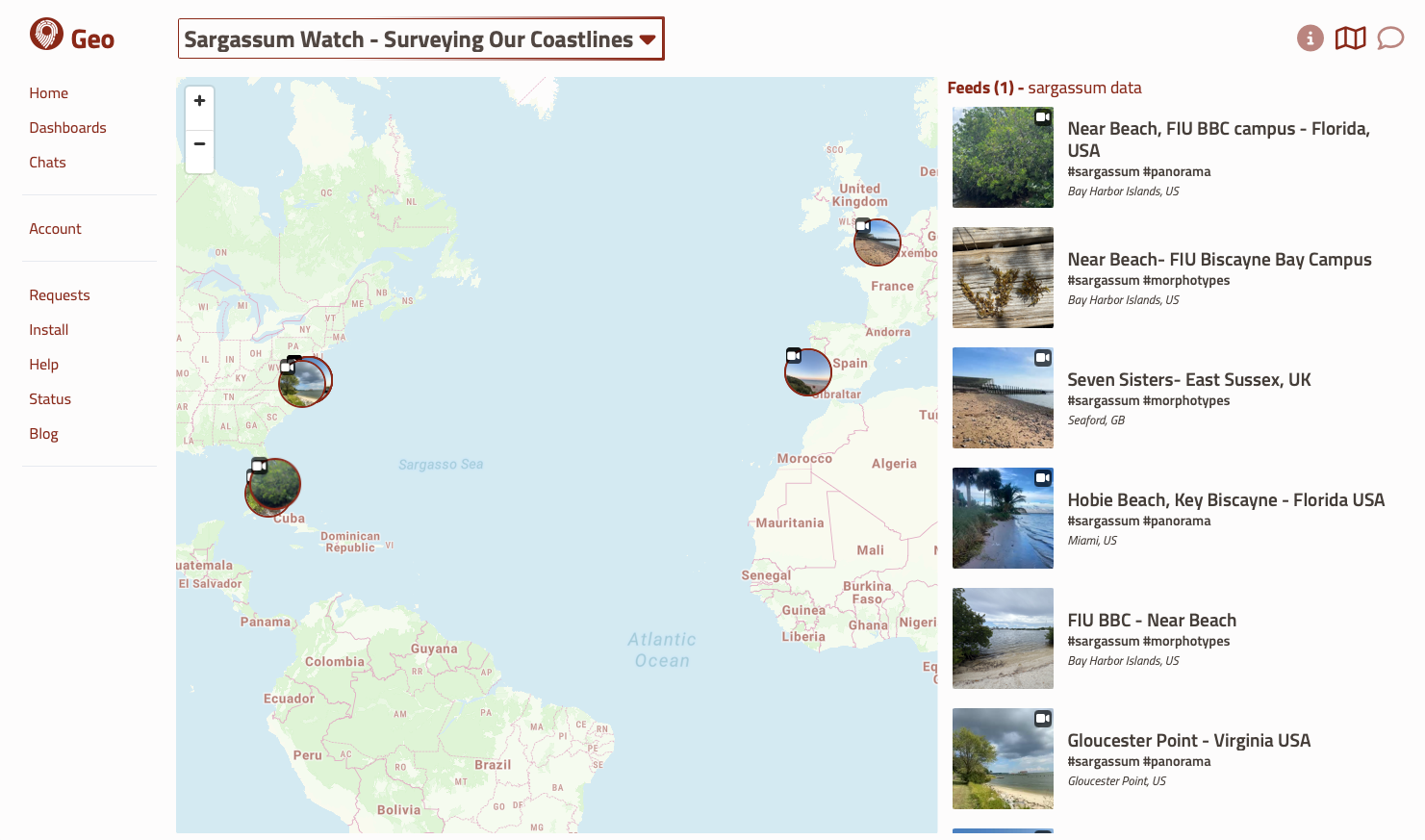Open the Blog link
This screenshot has height=840, width=1425.
[x=43, y=434]
